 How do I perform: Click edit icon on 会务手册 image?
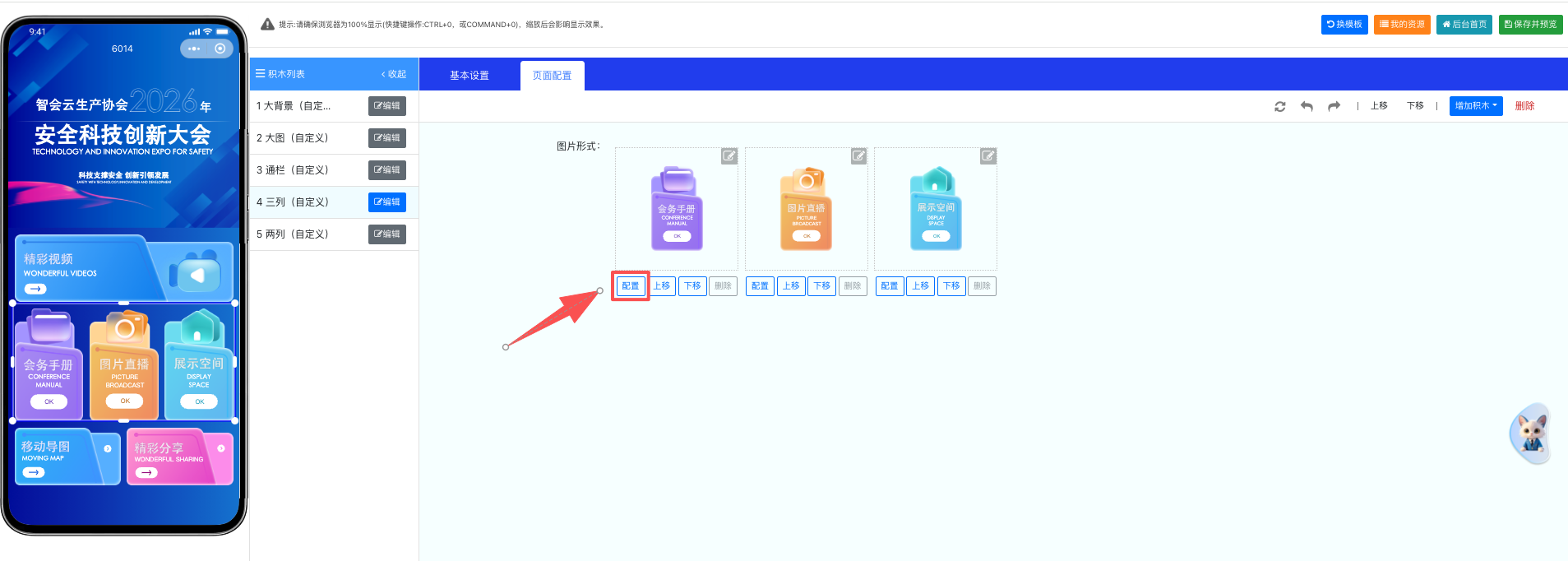click(729, 156)
